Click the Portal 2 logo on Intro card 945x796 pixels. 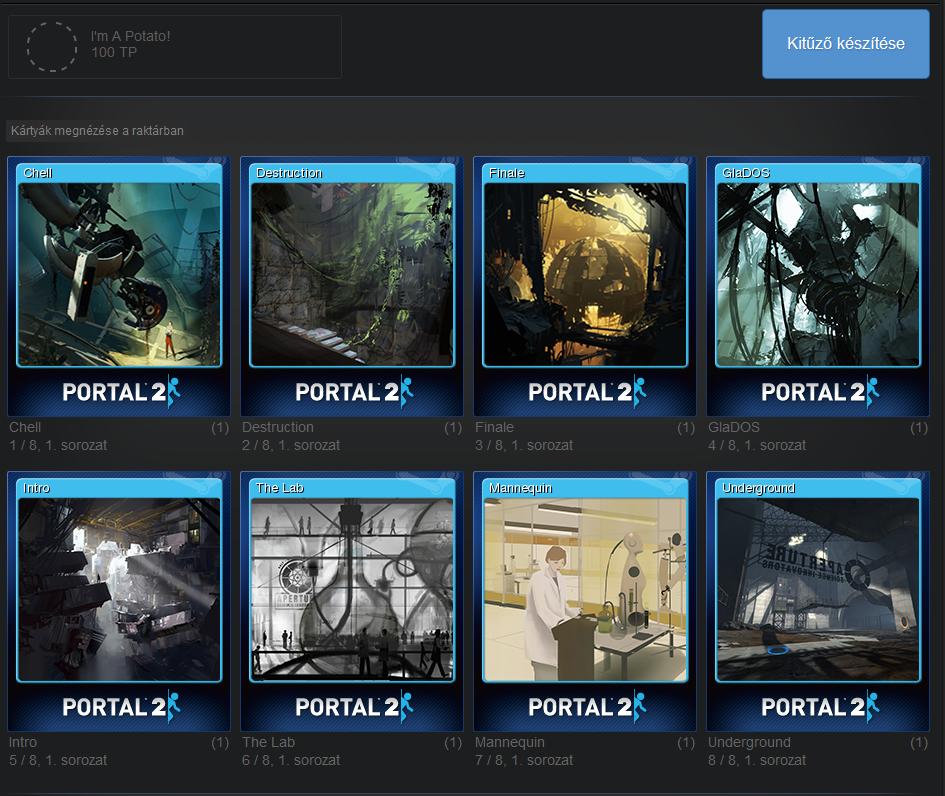pos(121,707)
